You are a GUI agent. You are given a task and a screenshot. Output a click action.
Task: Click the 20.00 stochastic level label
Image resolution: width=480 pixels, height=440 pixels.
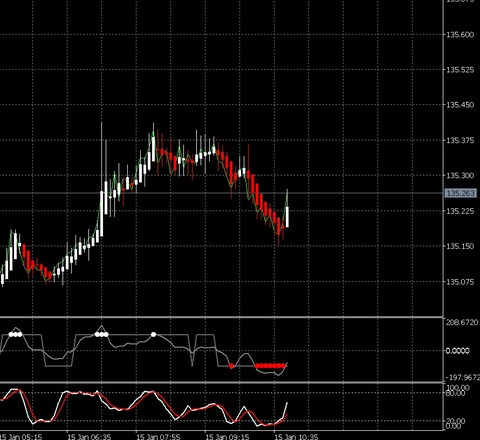(x=456, y=421)
